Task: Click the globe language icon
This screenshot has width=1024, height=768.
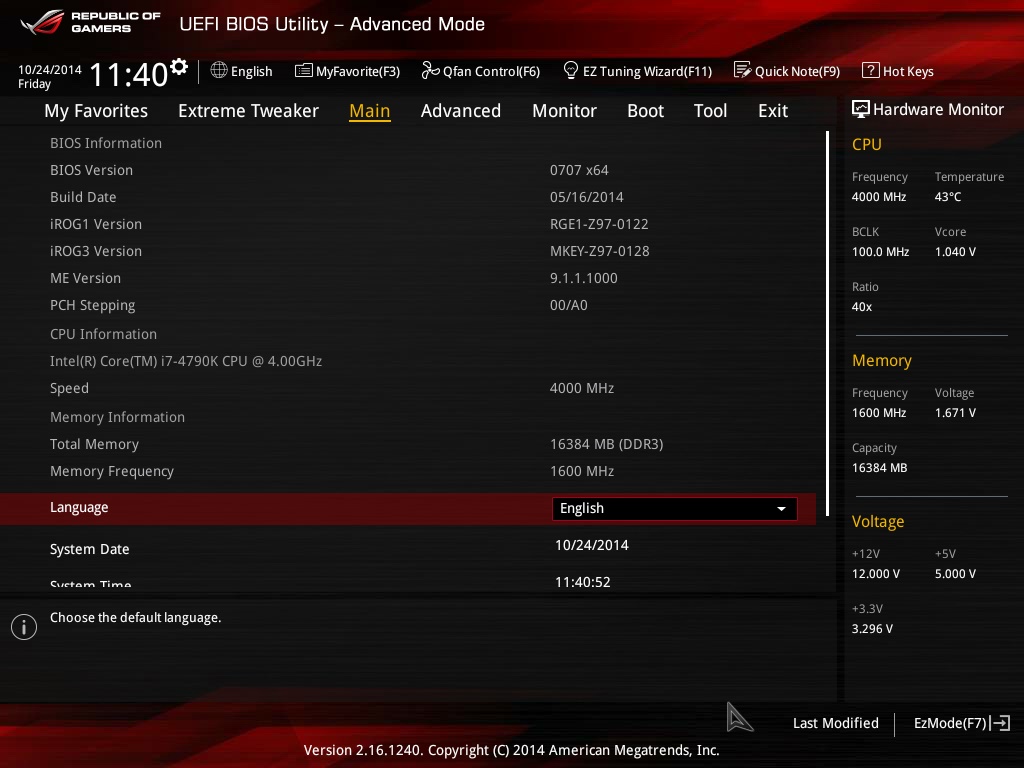Action: click(219, 70)
